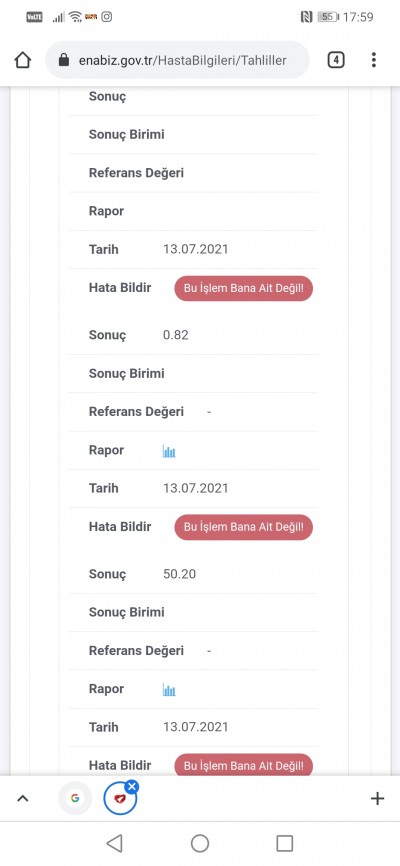Tap the Instagram notification icon in status bar
Viewport: 400px width, 866px height.
107,17
